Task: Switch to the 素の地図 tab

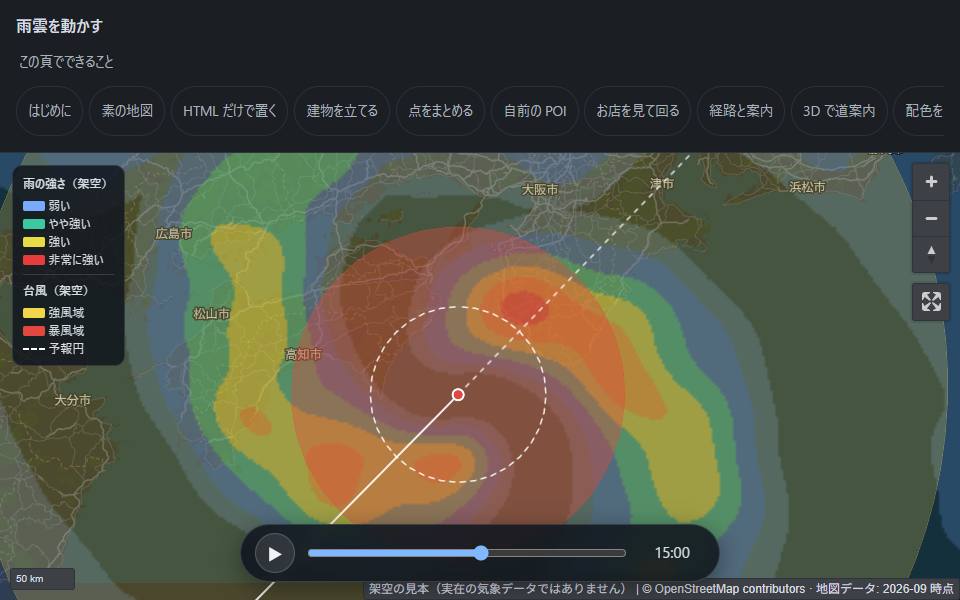Action: pyautogui.click(x=127, y=111)
